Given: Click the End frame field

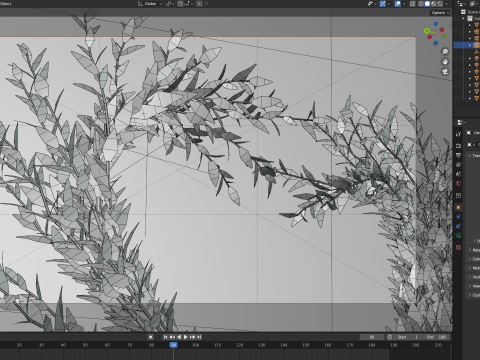Looking at the screenshot, I should (435, 337).
